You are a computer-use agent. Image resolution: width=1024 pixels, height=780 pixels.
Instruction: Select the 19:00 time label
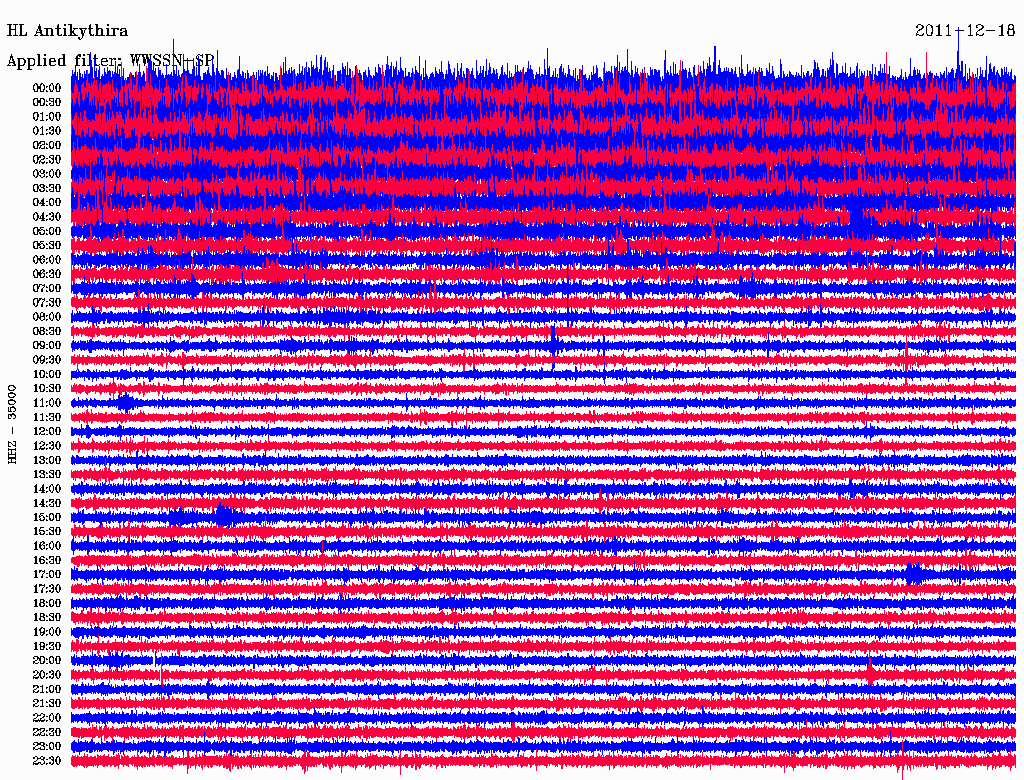coord(47,632)
